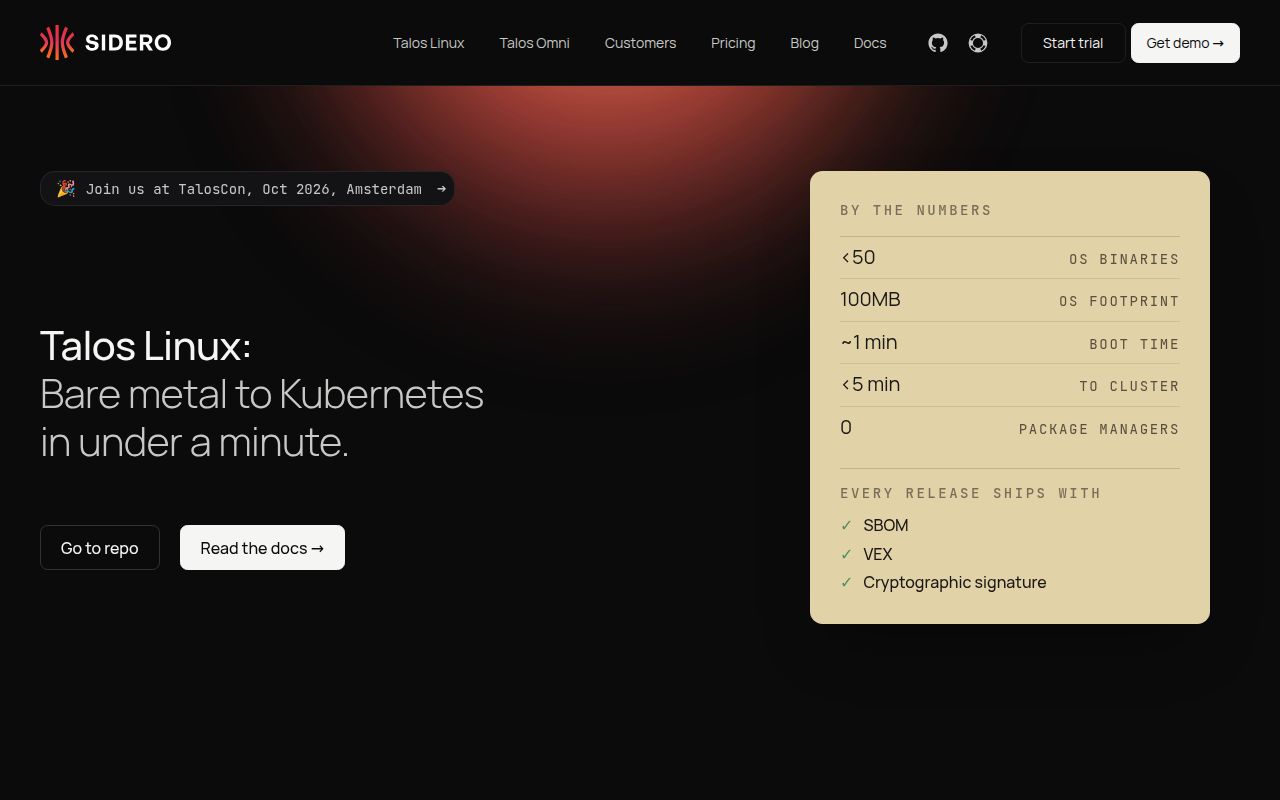The image size is (1280, 800).
Task: Click the Go to repo button
Action: pyautogui.click(x=100, y=548)
